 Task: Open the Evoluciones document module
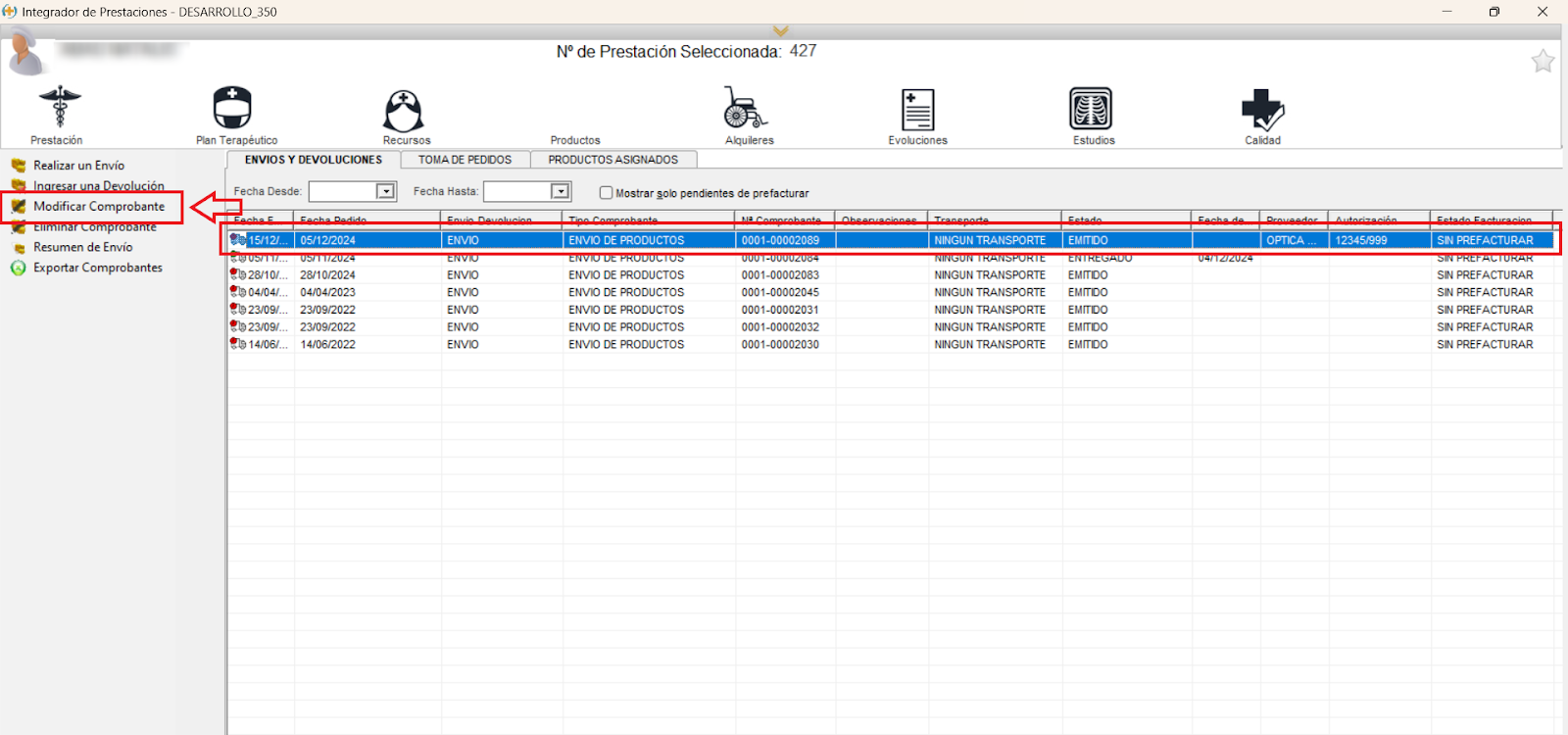coord(918,109)
